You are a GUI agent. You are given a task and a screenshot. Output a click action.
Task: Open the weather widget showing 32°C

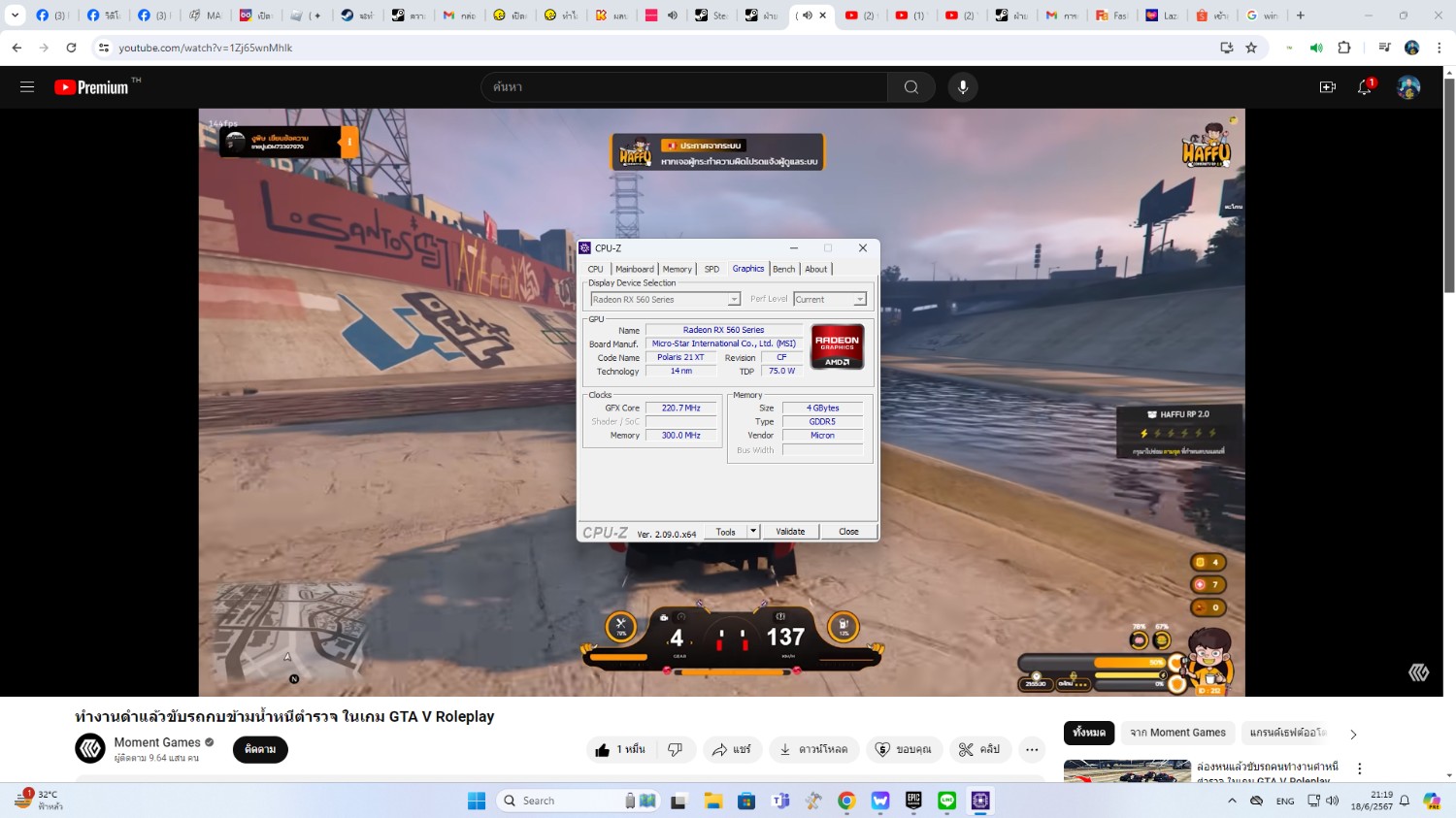coord(39,801)
